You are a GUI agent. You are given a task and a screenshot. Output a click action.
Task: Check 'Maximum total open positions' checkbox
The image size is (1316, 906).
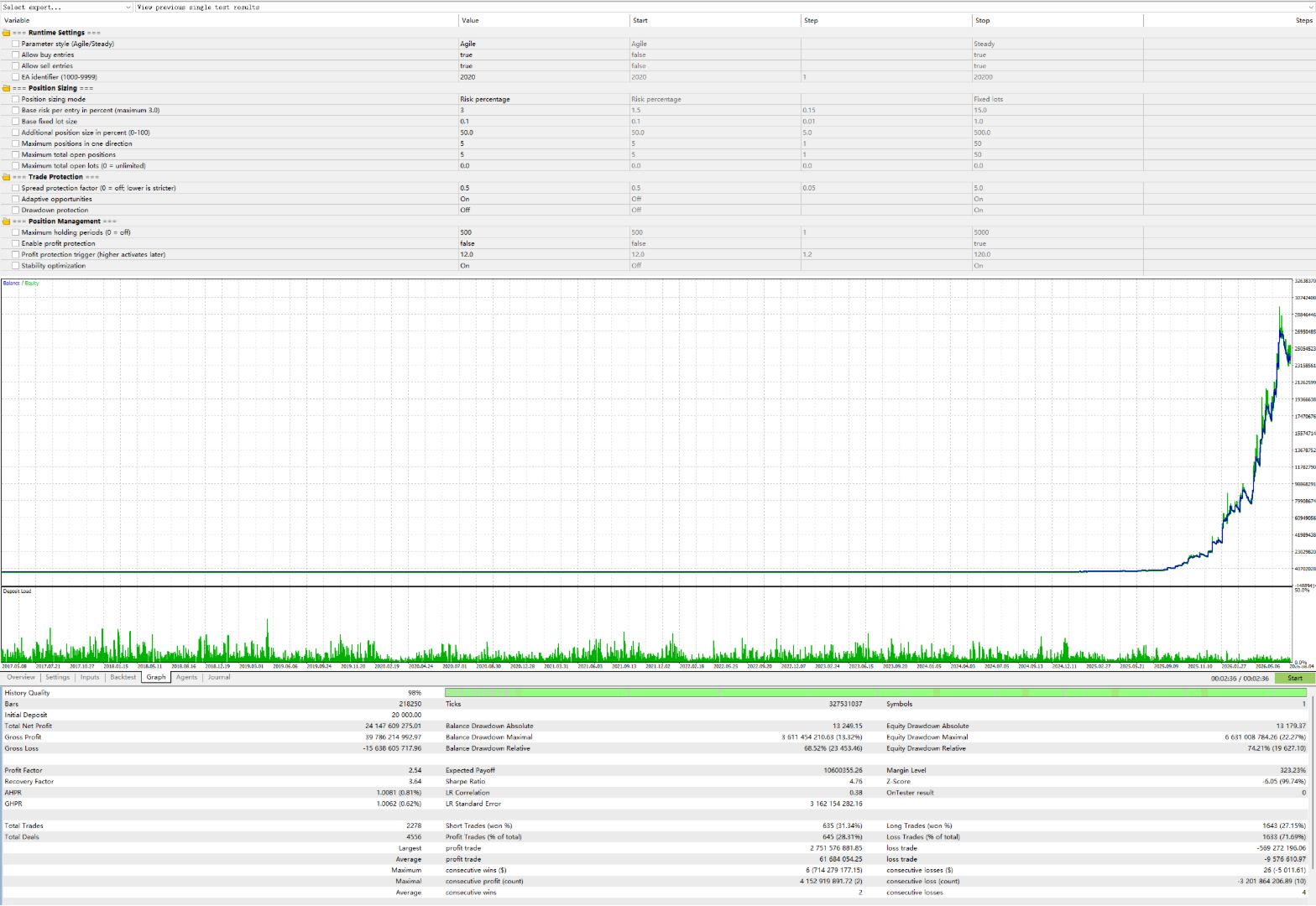point(16,154)
